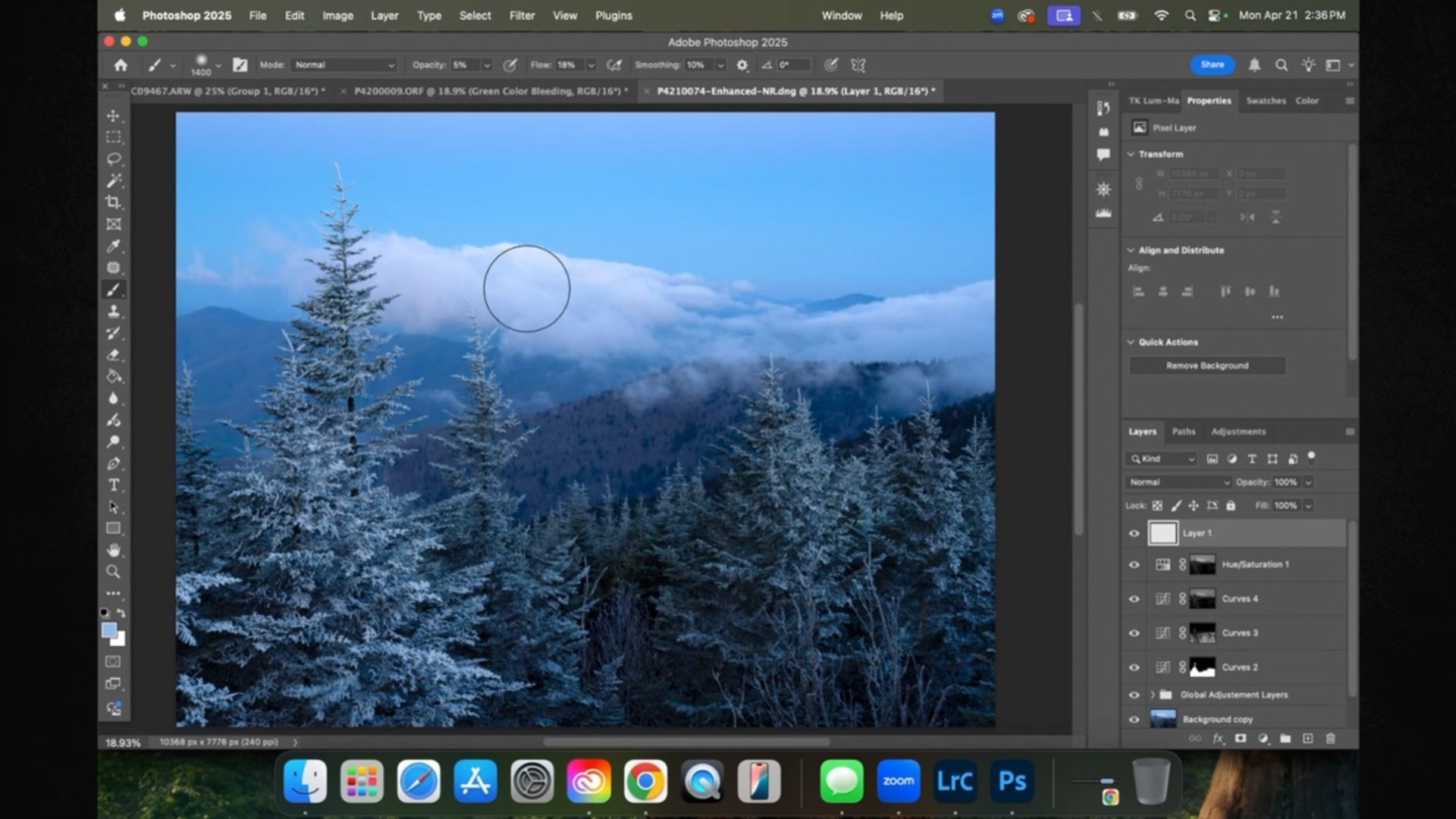This screenshot has width=1456, height=819.
Task: Select the Type tool
Action: click(114, 485)
